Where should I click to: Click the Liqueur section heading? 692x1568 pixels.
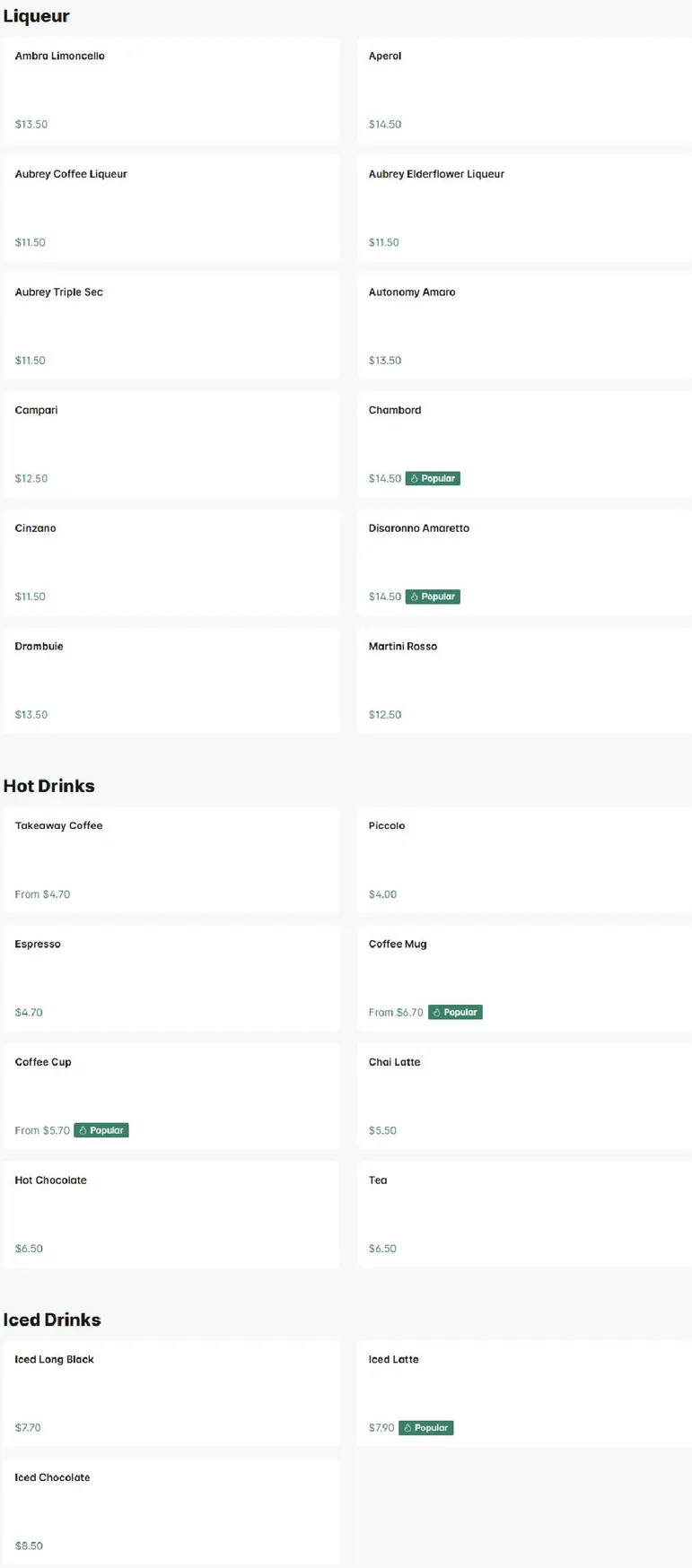36,16
